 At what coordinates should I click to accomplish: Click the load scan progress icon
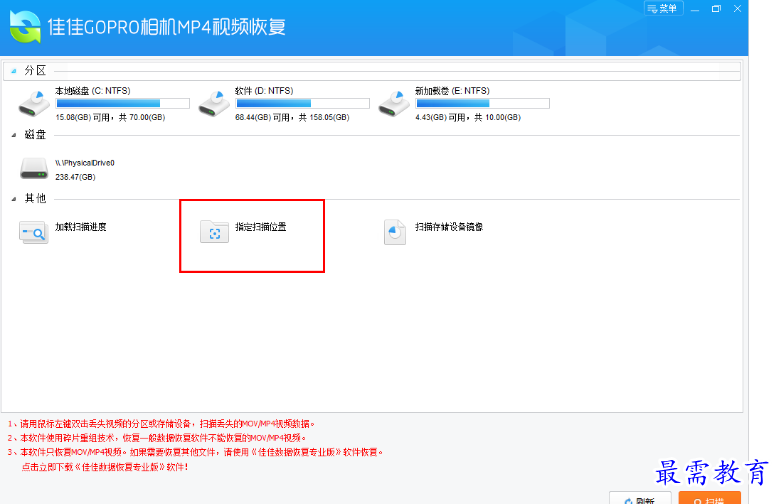pos(34,232)
